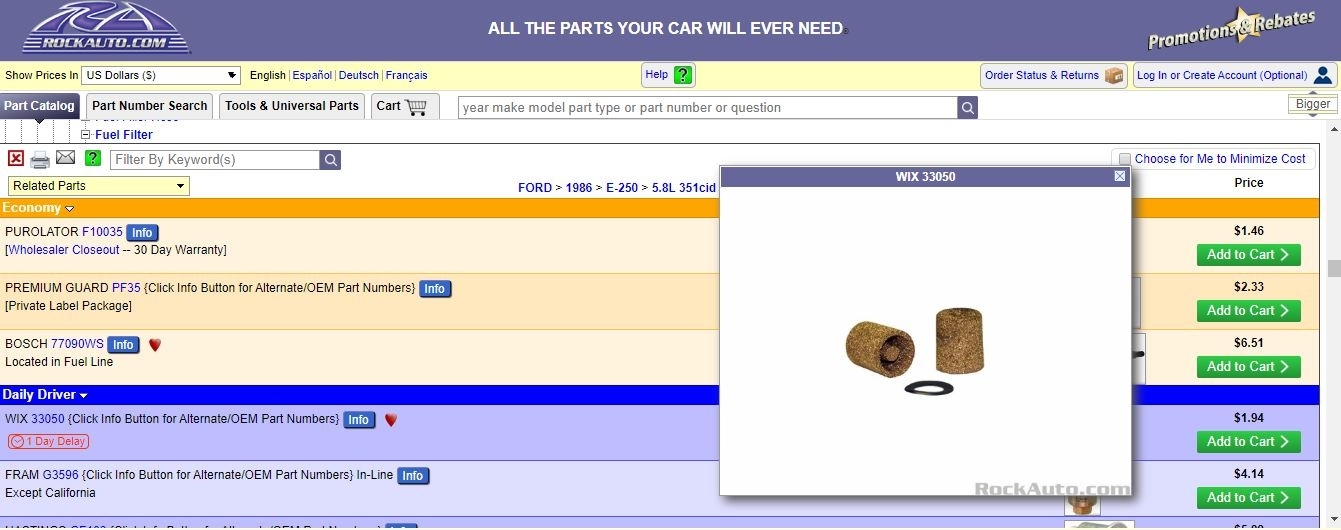This screenshot has height=530, width=1341.
Task: Click the keyword filter magnifier icon
Action: click(x=331, y=160)
